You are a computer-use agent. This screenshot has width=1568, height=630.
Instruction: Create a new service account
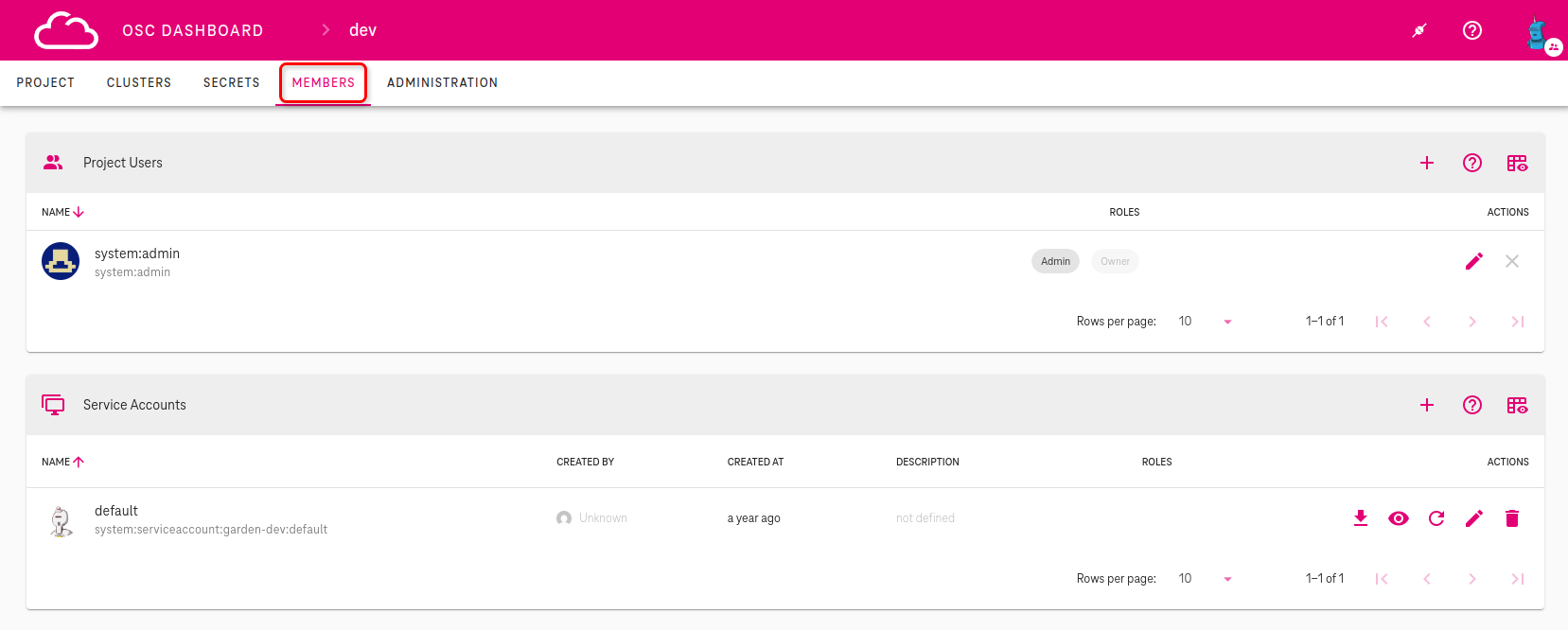click(x=1427, y=405)
